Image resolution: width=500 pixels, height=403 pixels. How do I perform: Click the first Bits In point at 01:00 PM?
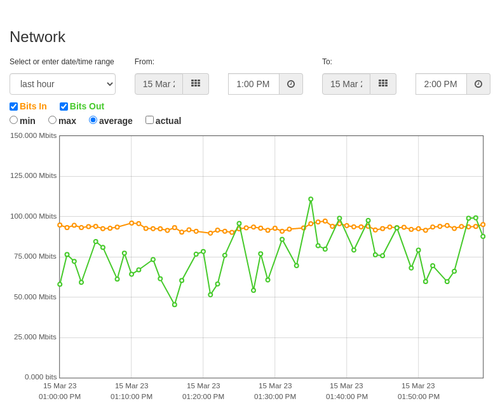[60, 225]
